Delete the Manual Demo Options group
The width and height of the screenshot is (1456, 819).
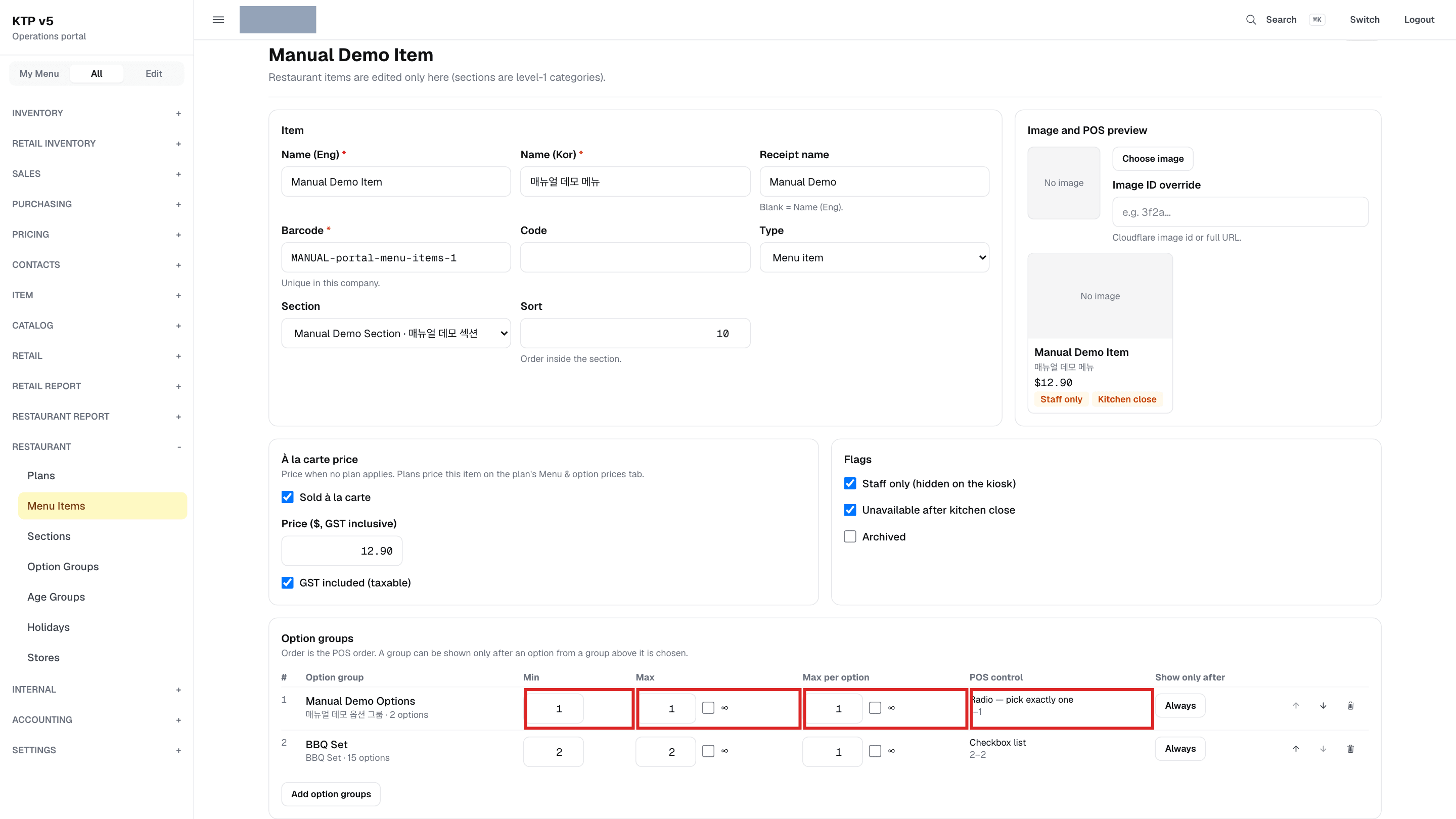(1350, 705)
